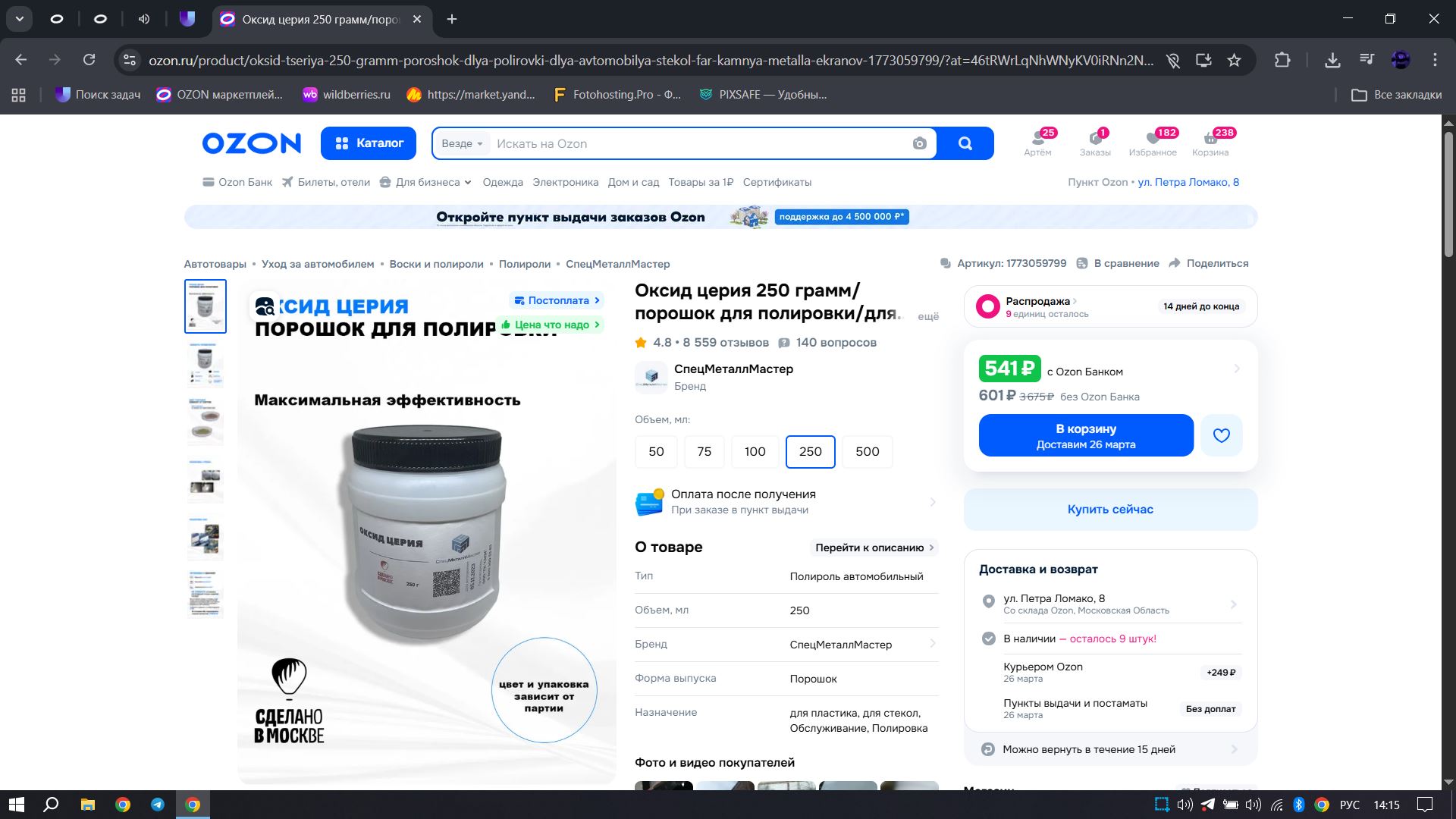Select 100 ml volume option
The height and width of the screenshot is (819, 1456).
pos(755,452)
